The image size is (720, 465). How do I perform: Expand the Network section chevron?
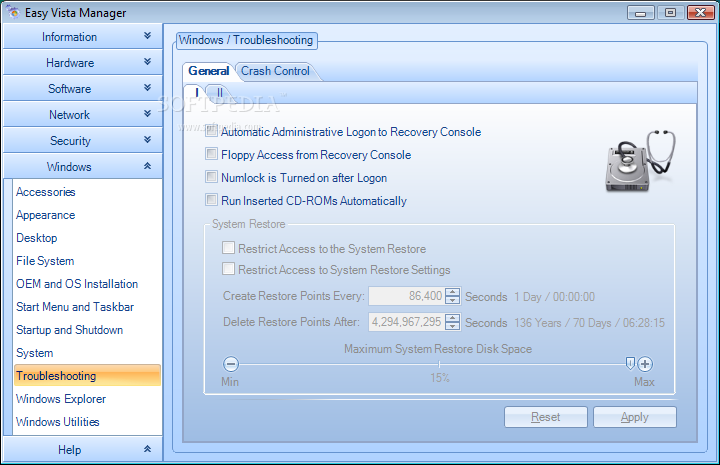point(147,113)
